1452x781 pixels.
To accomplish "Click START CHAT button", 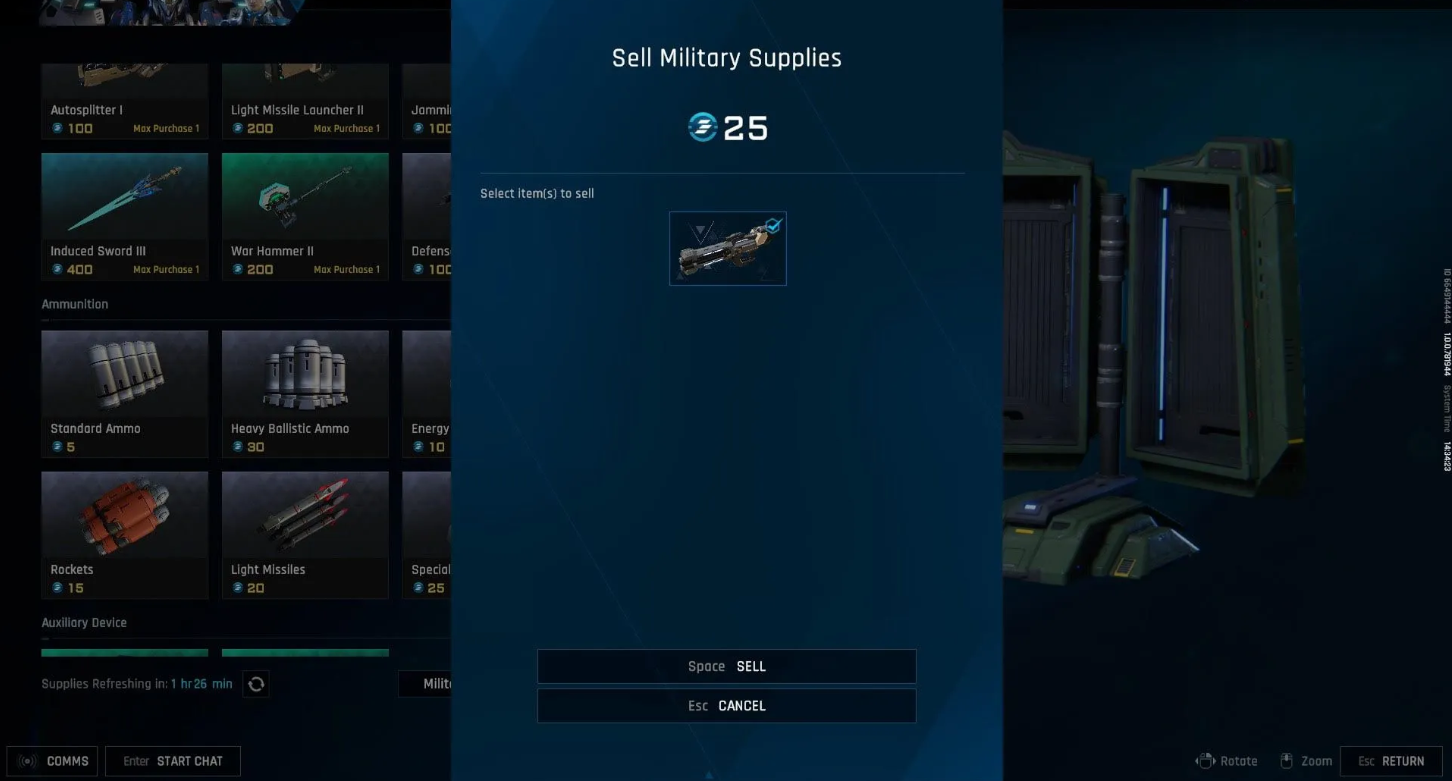I will 173,761.
